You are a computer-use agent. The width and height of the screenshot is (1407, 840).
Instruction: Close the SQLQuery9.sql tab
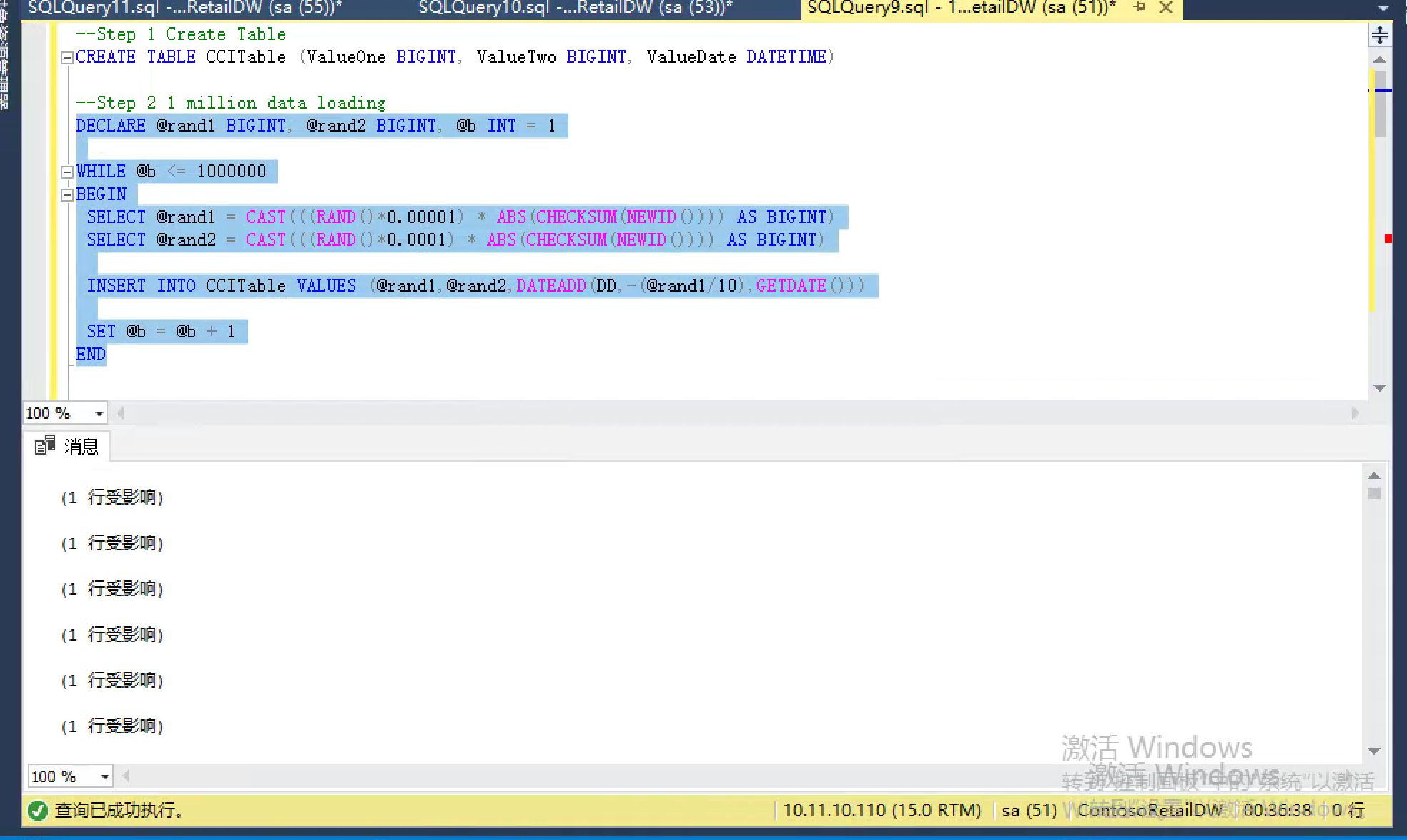click(x=1166, y=7)
